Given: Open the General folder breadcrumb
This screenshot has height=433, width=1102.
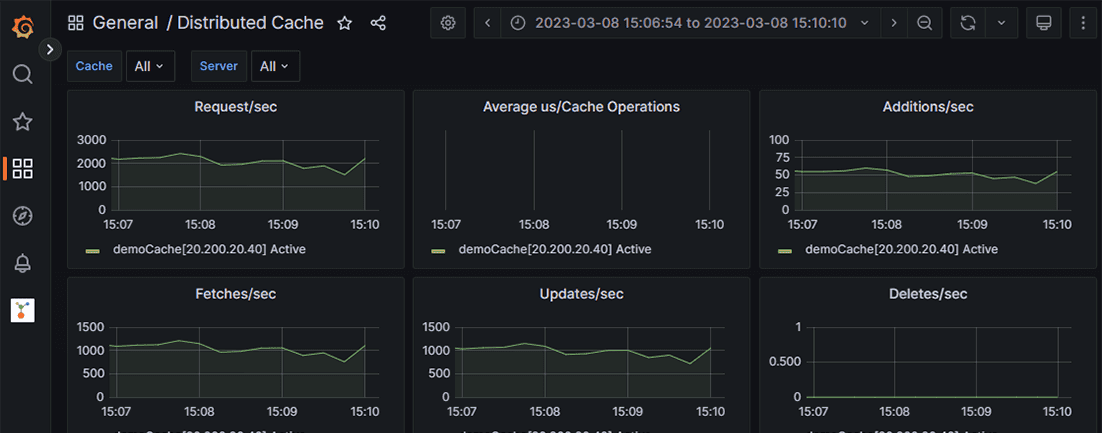Looking at the screenshot, I should pos(126,23).
